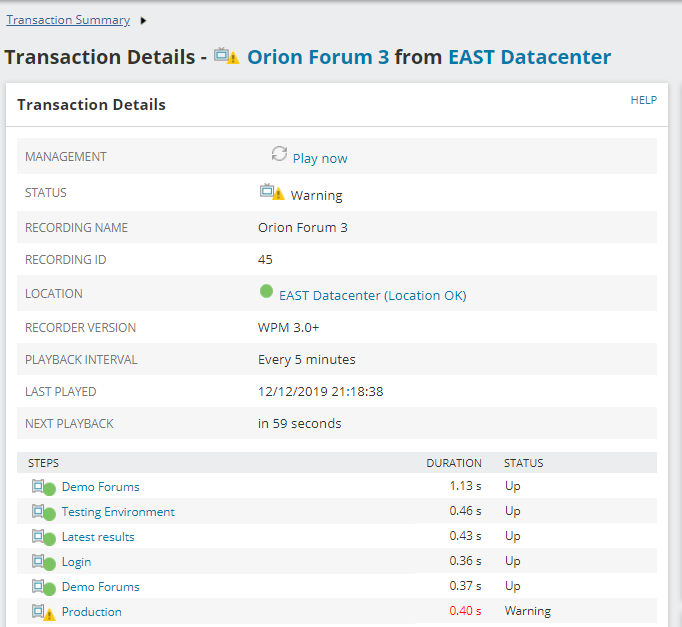Open the Production step link

tap(92, 612)
